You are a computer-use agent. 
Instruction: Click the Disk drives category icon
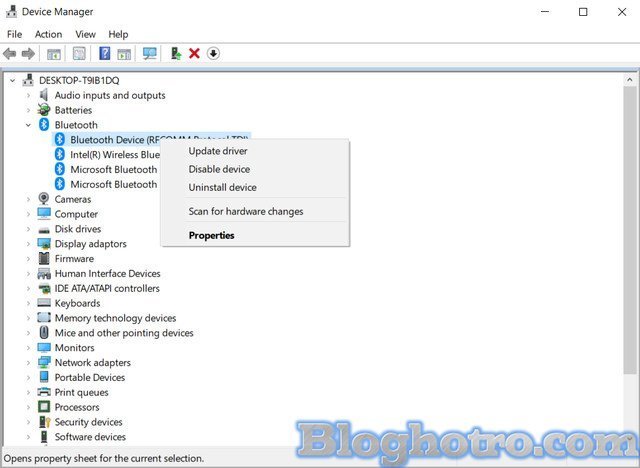pyautogui.click(x=44, y=230)
